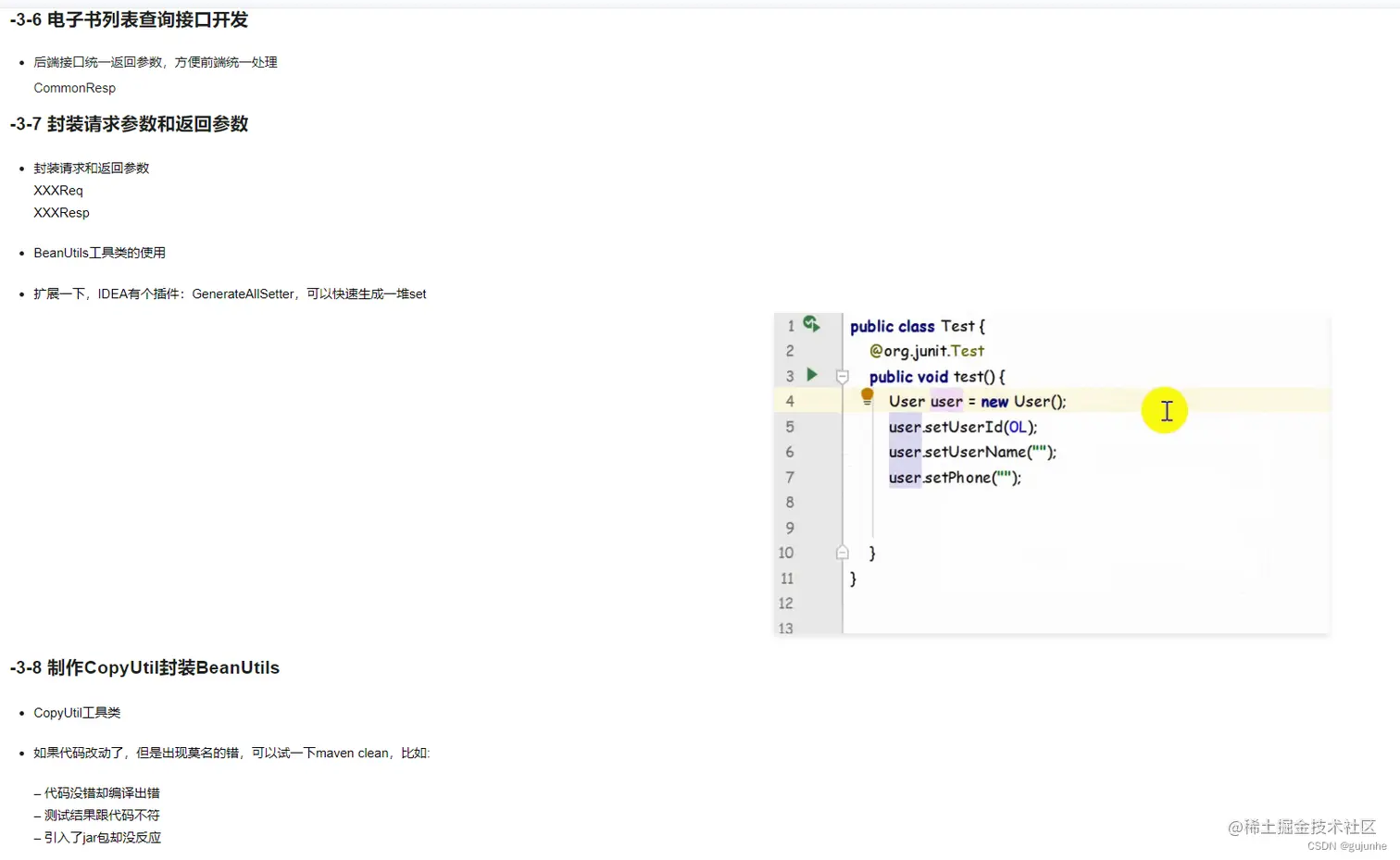Click the bullet 'CopyUtil工具类'

[78, 713]
